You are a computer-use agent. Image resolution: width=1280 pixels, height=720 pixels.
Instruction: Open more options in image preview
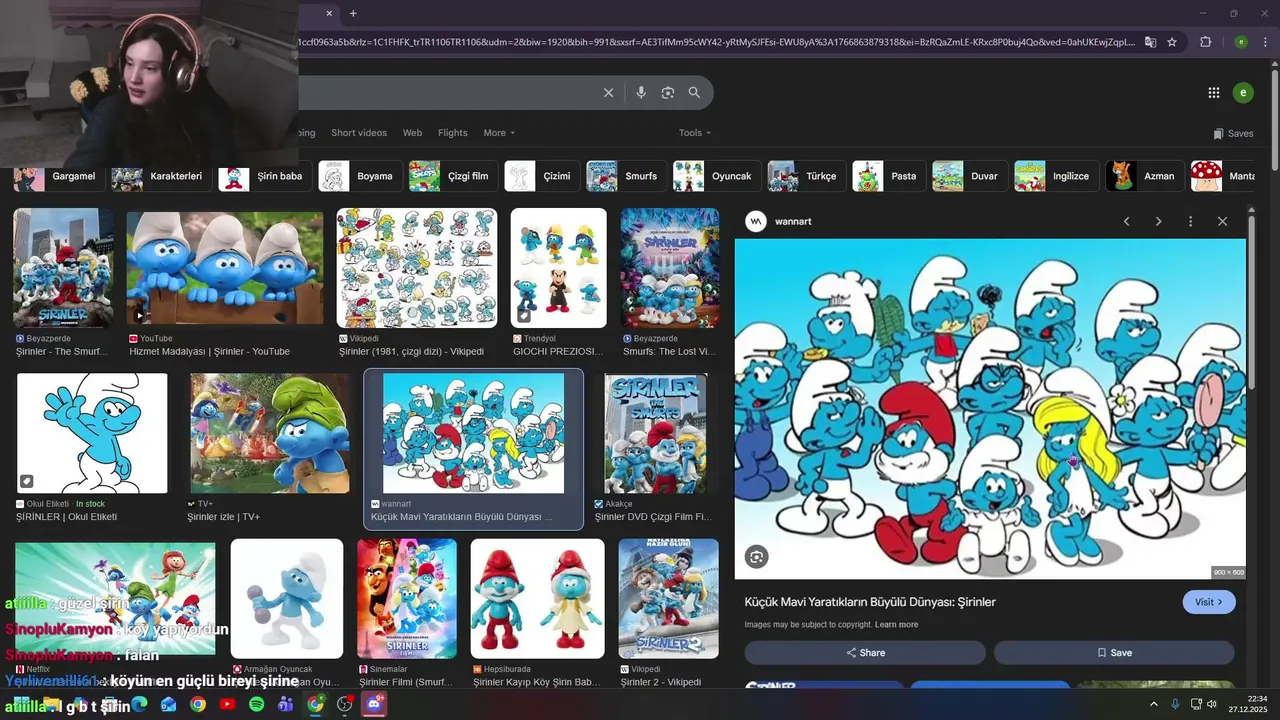[1190, 221]
